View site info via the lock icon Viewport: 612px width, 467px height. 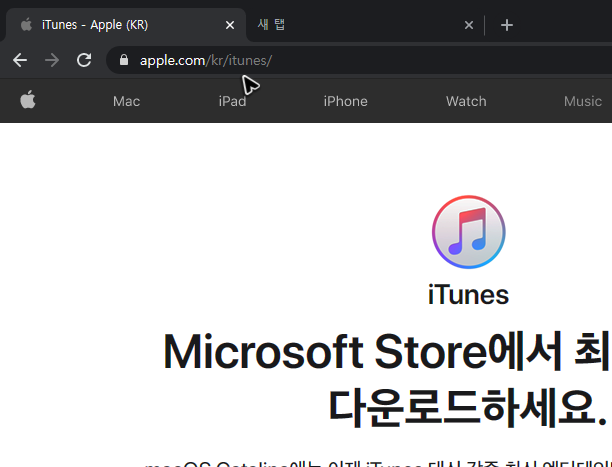(124, 60)
